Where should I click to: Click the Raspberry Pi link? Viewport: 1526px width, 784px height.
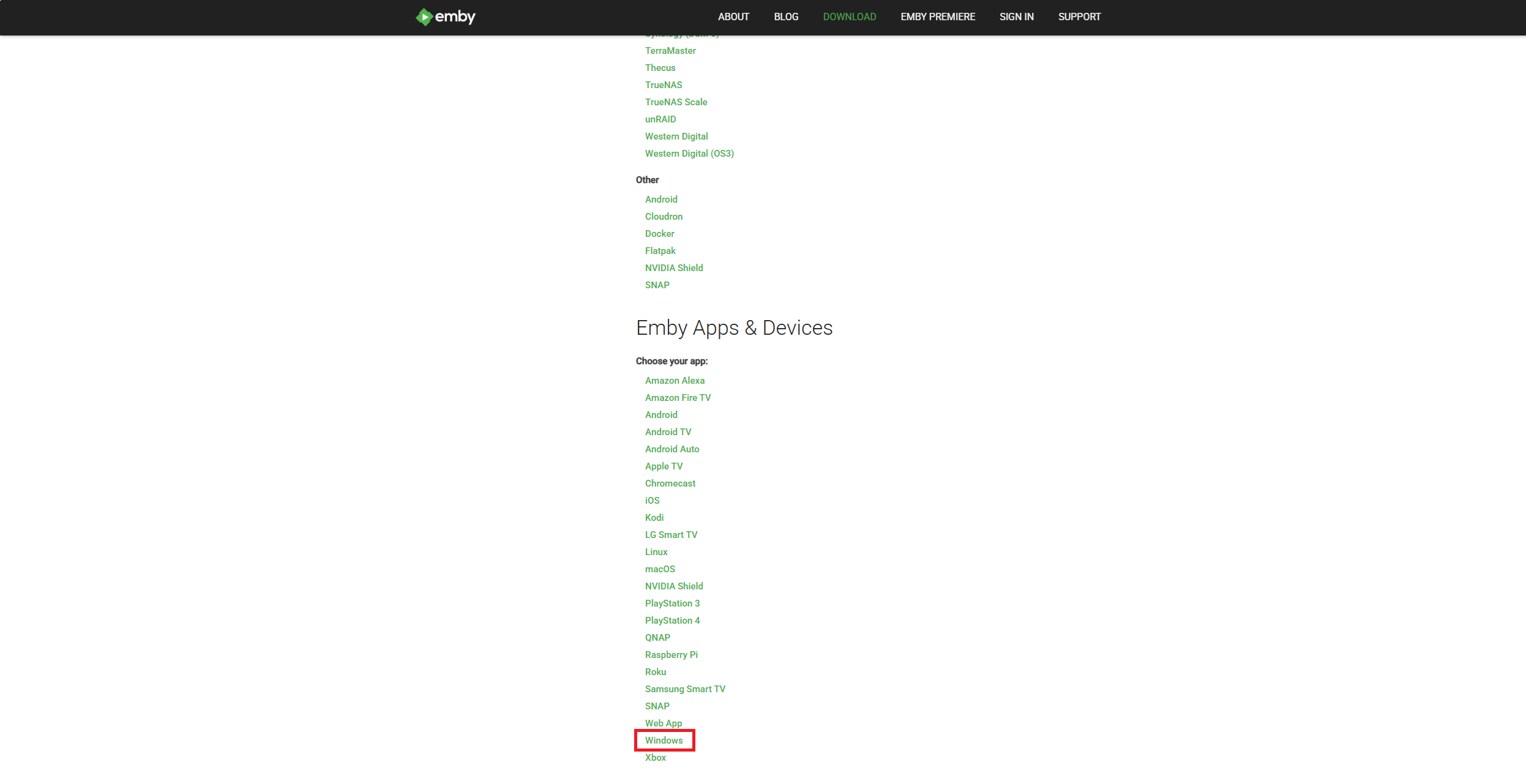pyautogui.click(x=671, y=655)
